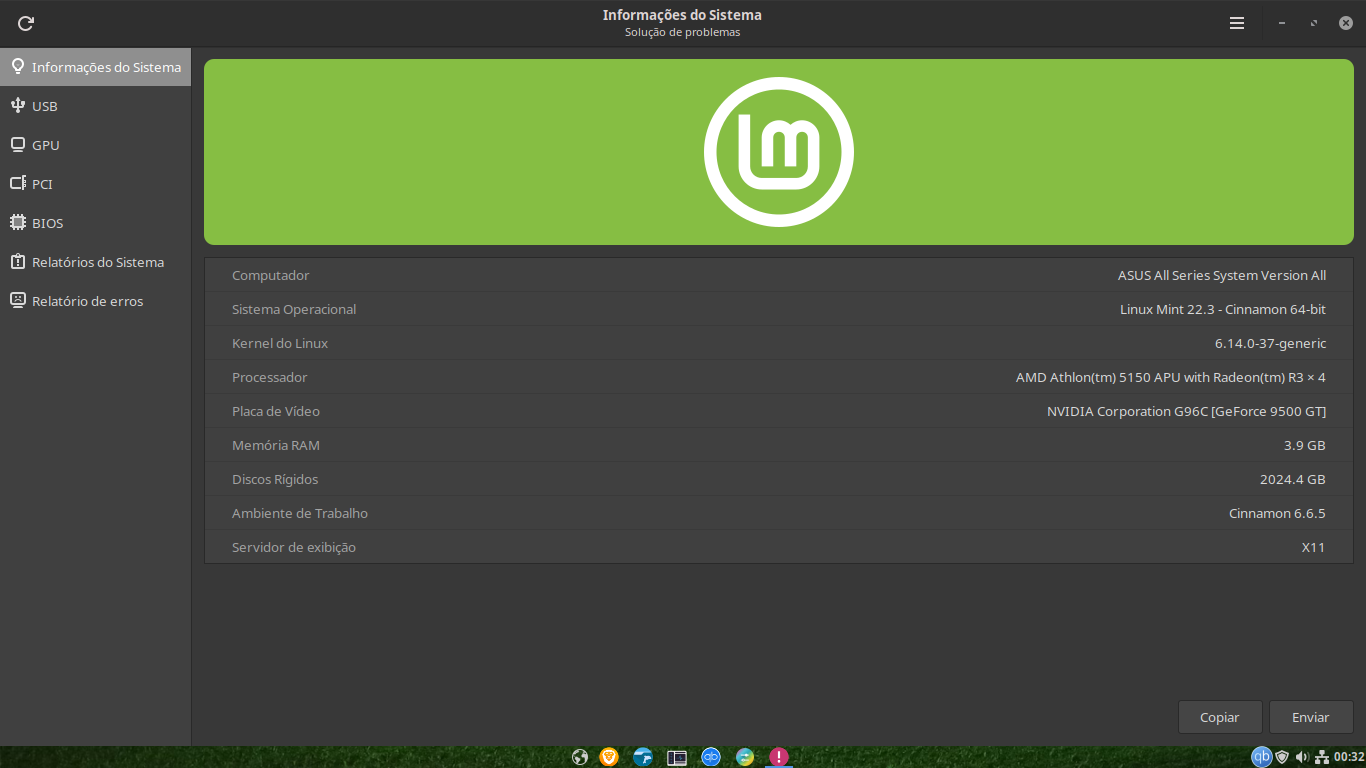Viewport: 1366px width, 768px height.
Task: Open the network icon in the tray
Action: (x=1321, y=757)
